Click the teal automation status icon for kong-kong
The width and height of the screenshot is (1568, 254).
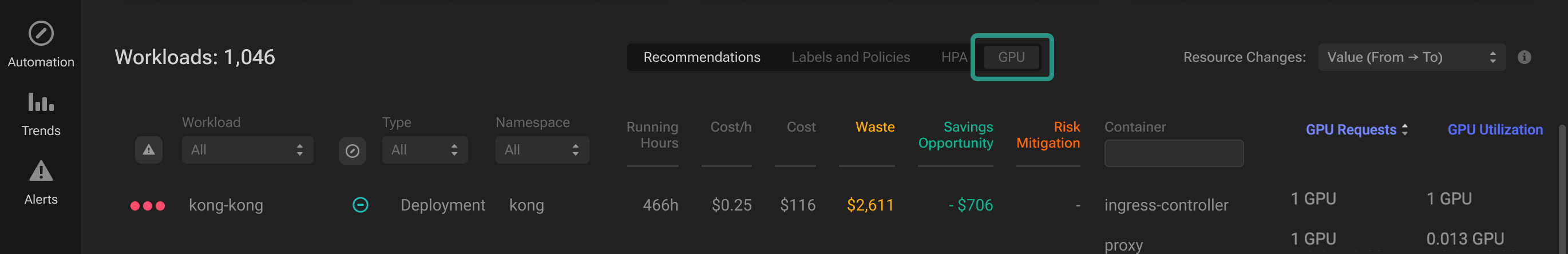point(361,205)
